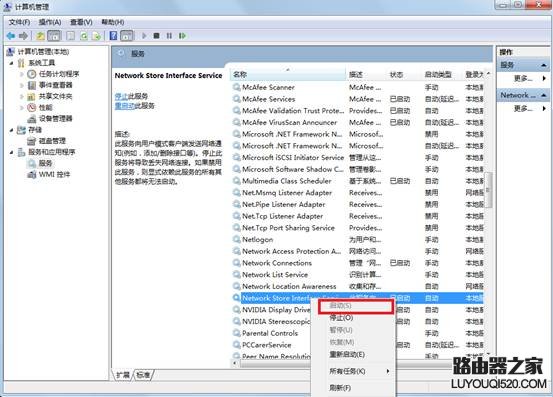Open the 查看(V) menu

click(81, 22)
